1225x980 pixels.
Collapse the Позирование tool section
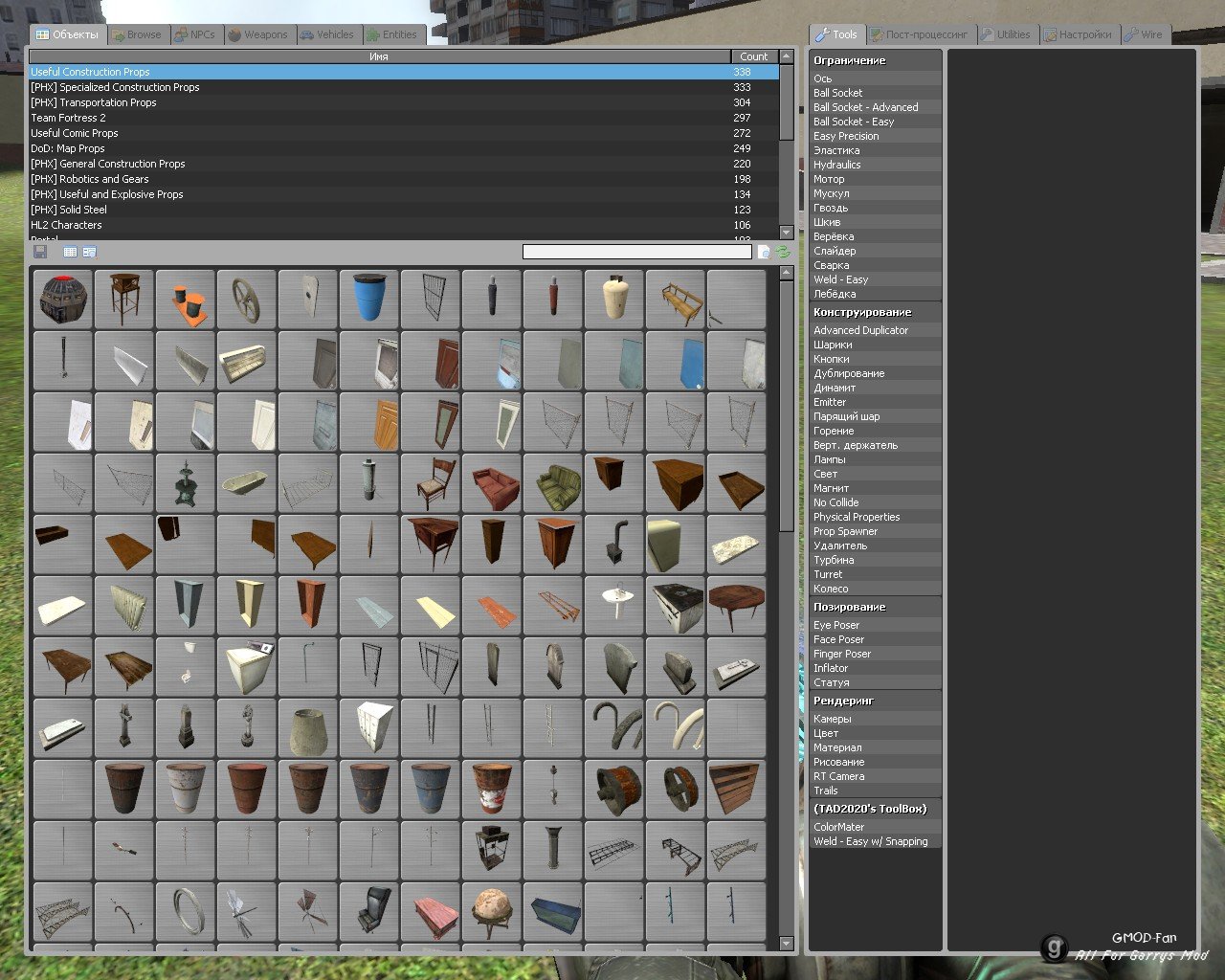point(875,607)
